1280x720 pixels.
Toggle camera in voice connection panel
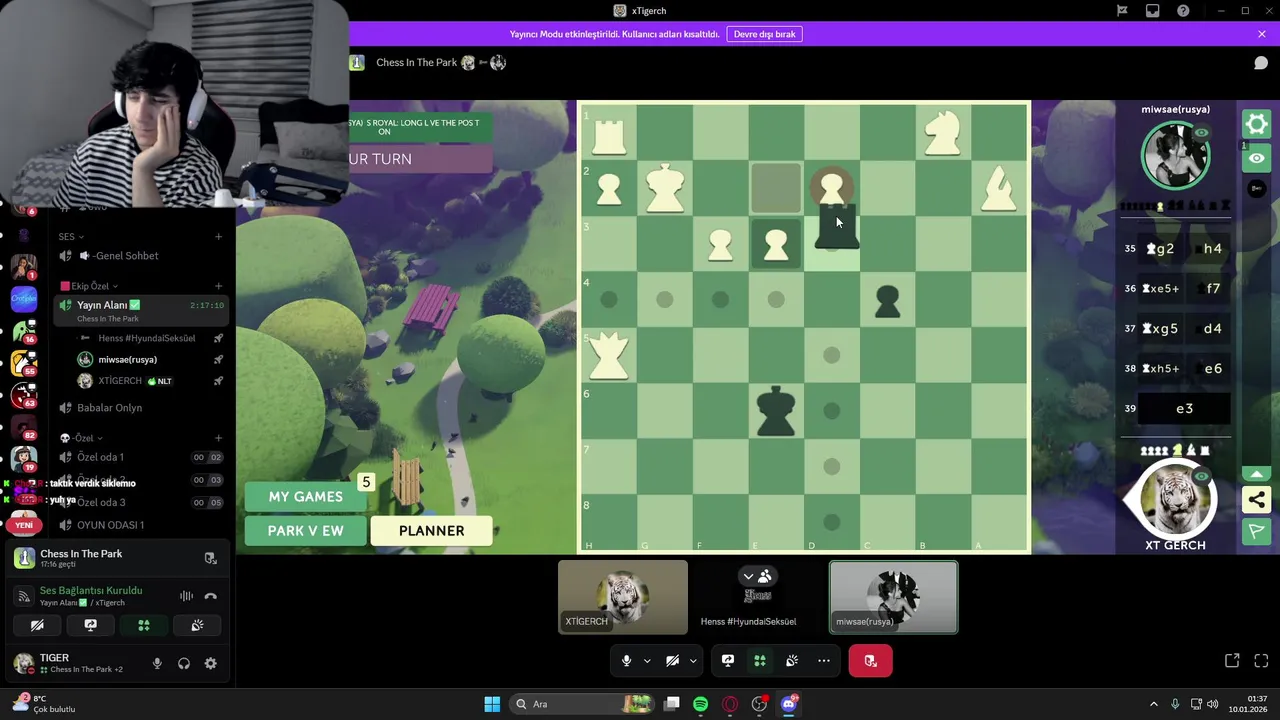[x=37, y=625]
